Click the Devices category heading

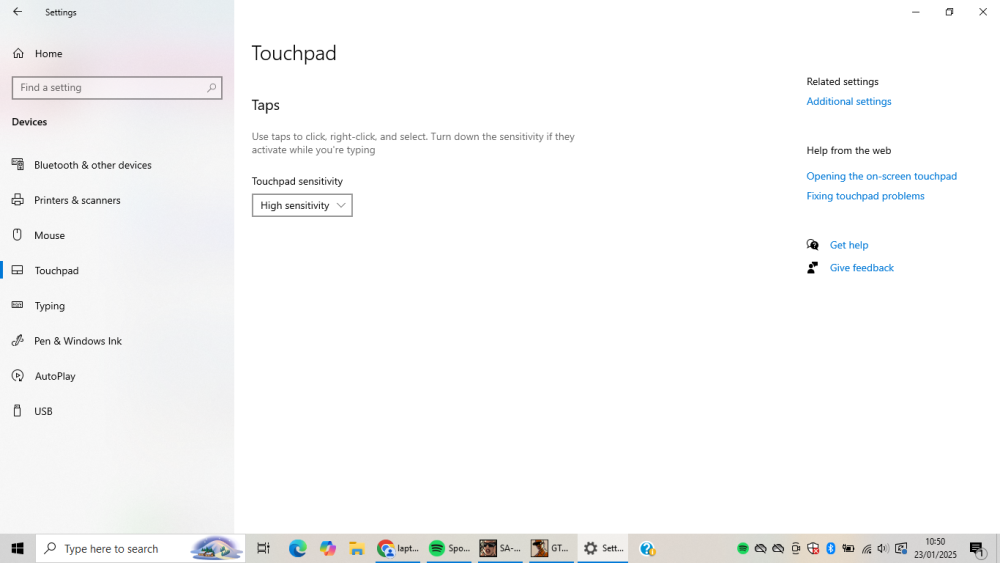point(29,122)
